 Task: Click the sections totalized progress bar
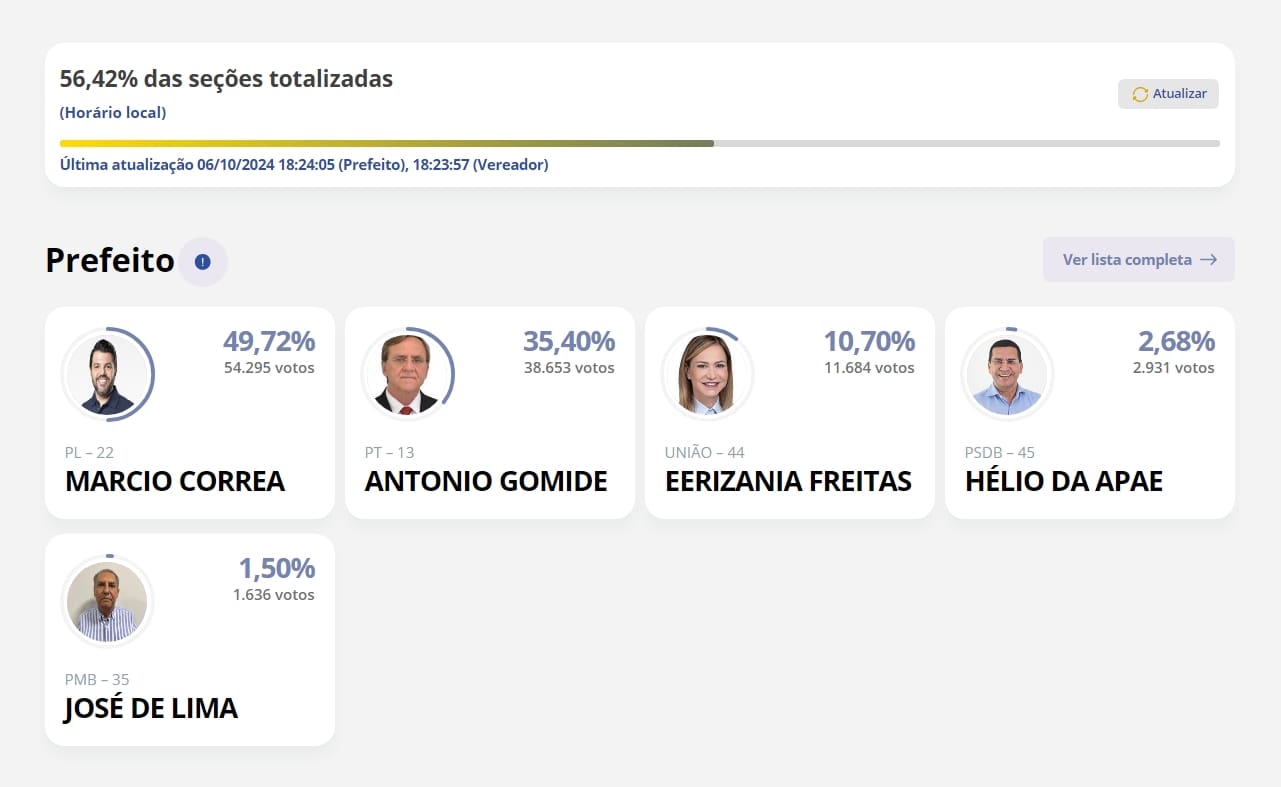tap(639, 143)
